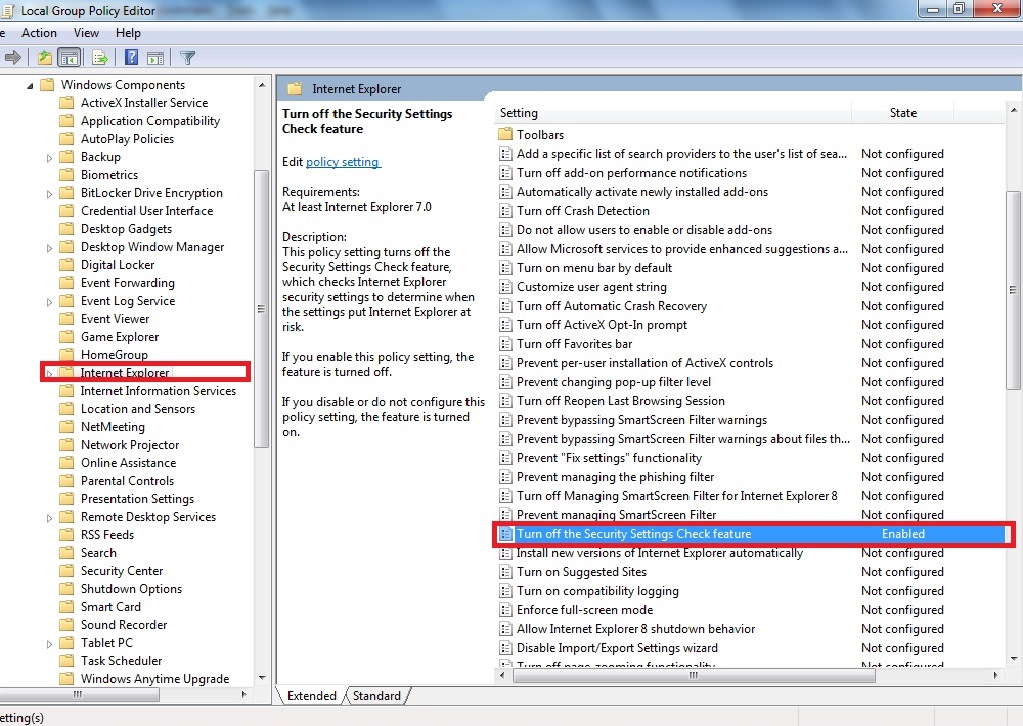Click the policy icon beside Enforce full-screen mode
Image resolution: width=1023 pixels, height=726 pixels.
pyautogui.click(x=505, y=610)
